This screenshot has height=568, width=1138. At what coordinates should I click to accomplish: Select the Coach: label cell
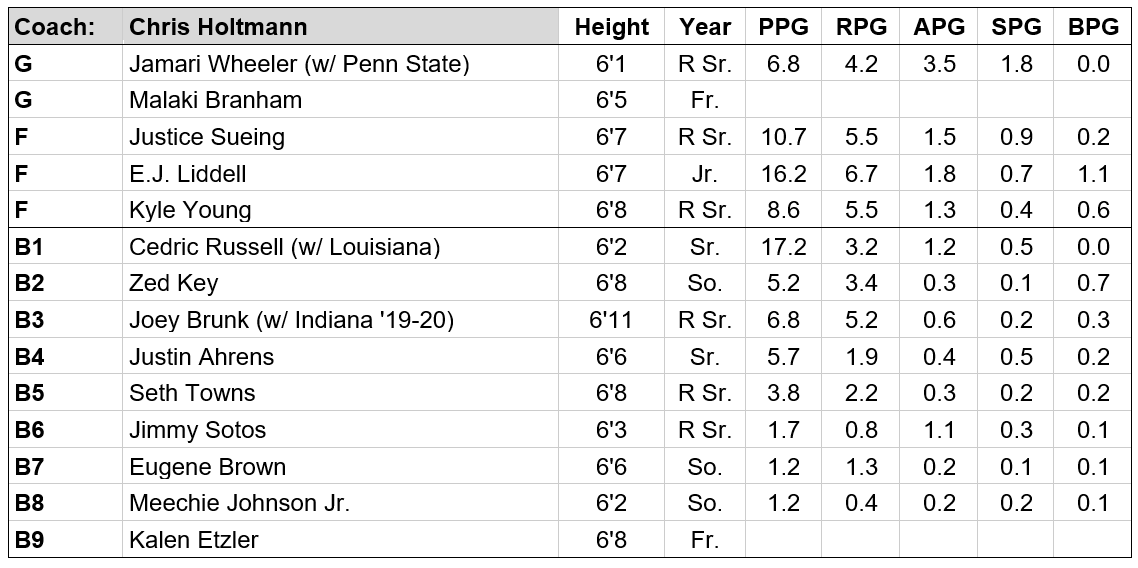point(66,27)
